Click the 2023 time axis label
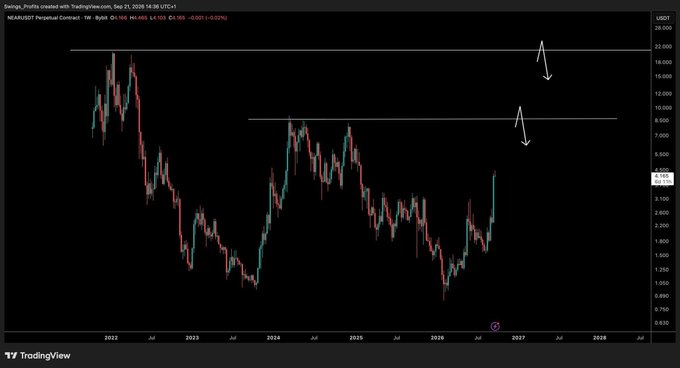 [192, 338]
